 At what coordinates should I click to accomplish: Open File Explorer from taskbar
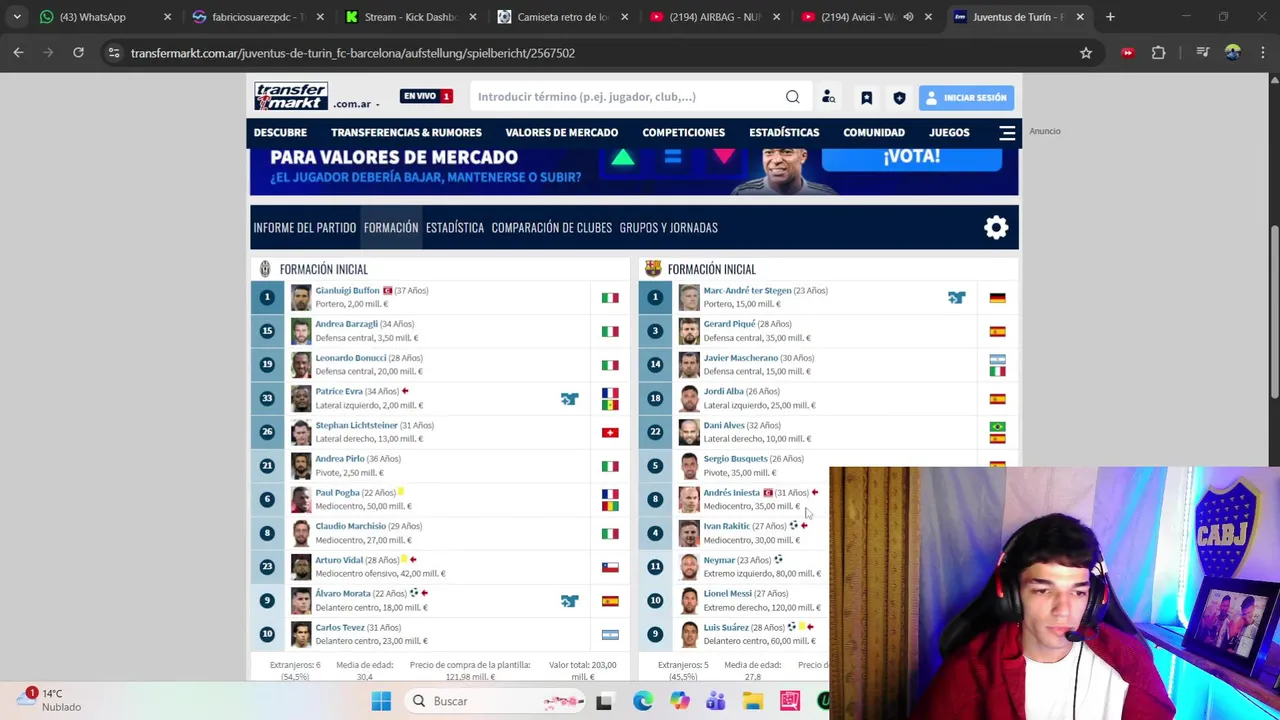point(753,701)
